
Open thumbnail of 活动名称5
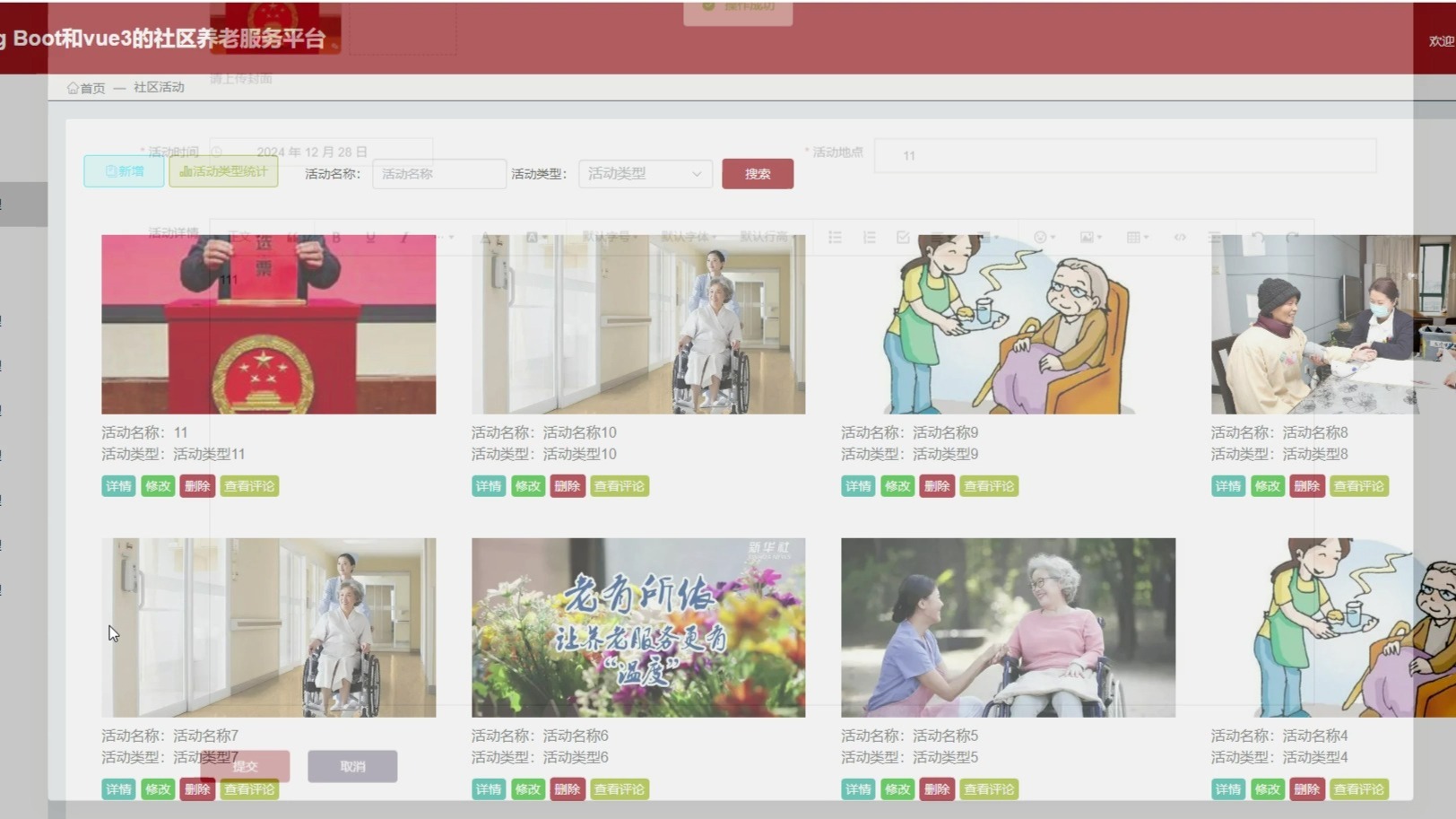coord(1008,627)
